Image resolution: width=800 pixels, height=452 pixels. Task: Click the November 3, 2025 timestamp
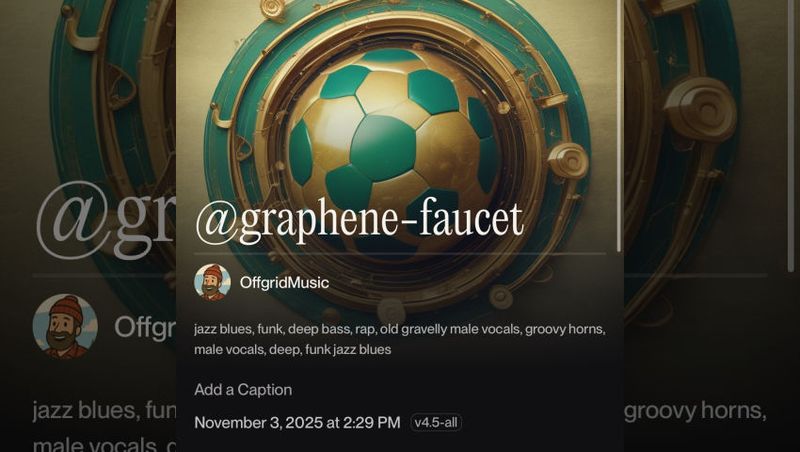[x=297, y=422]
